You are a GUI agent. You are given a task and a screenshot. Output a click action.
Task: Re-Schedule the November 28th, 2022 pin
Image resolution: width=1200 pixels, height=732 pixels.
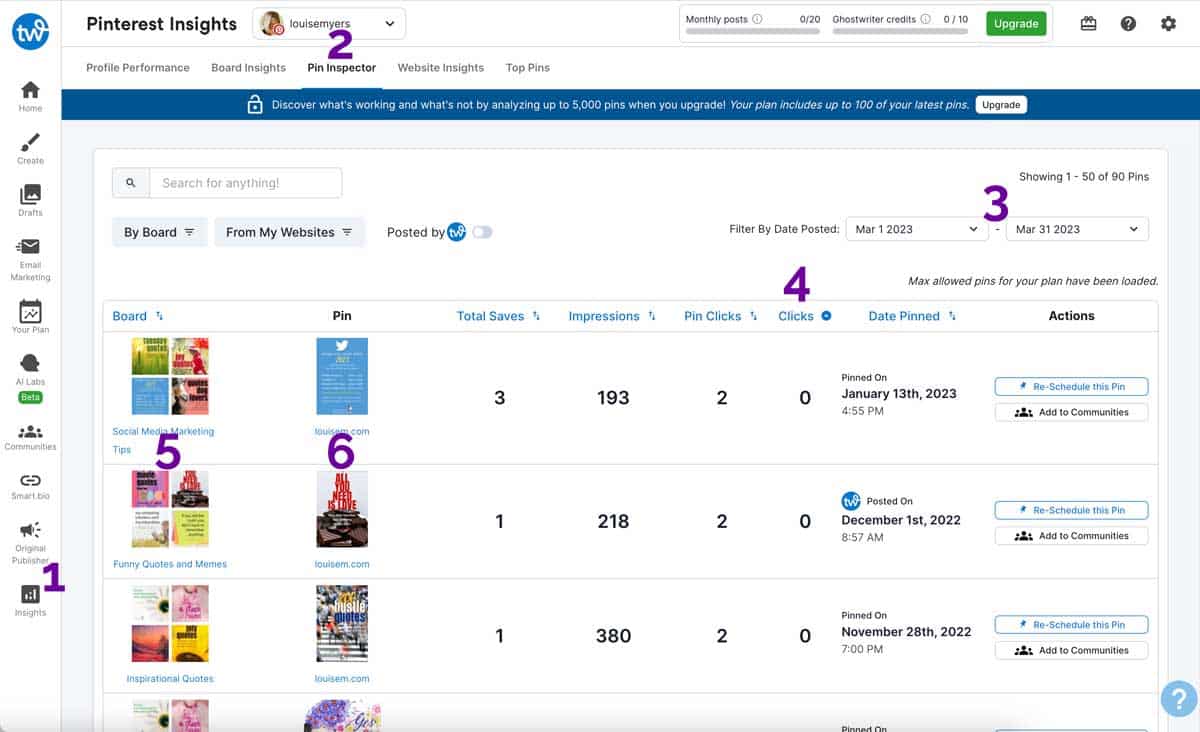click(x=1071, y=625)
